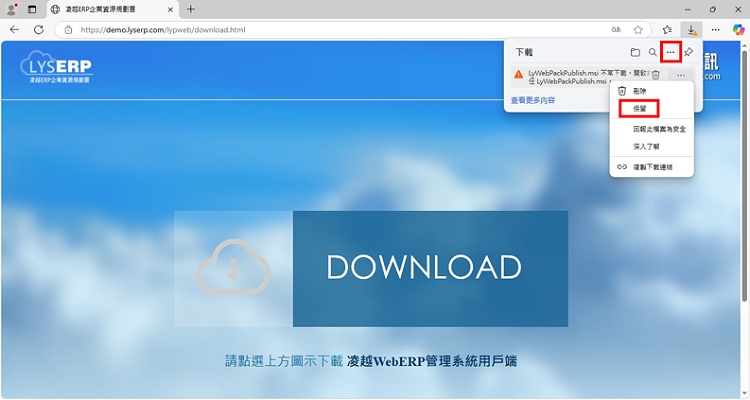Viewport: 750px width, 400px height.
Task: Select 複製下載連結 in context menu
Action: click(652, 166)
